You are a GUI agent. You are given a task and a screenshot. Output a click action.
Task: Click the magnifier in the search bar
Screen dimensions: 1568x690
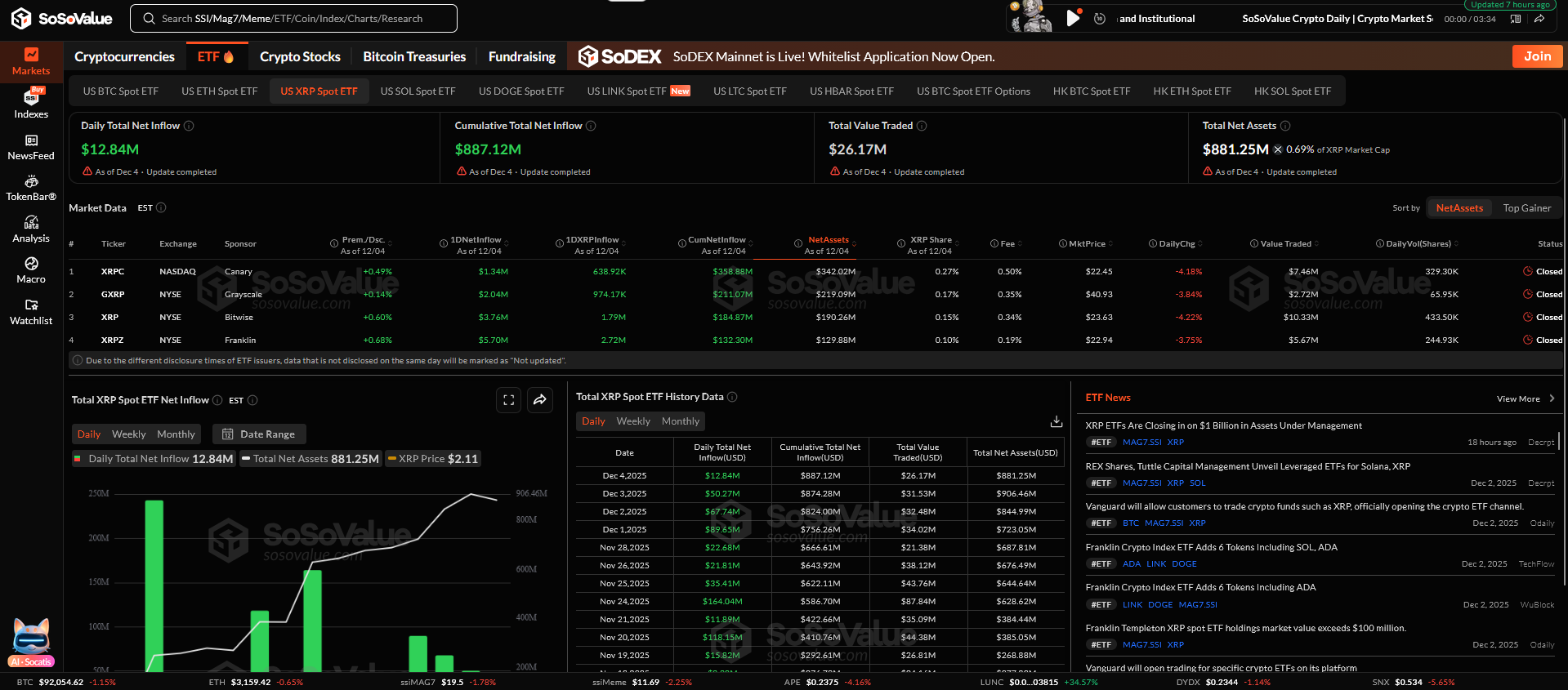149,19
